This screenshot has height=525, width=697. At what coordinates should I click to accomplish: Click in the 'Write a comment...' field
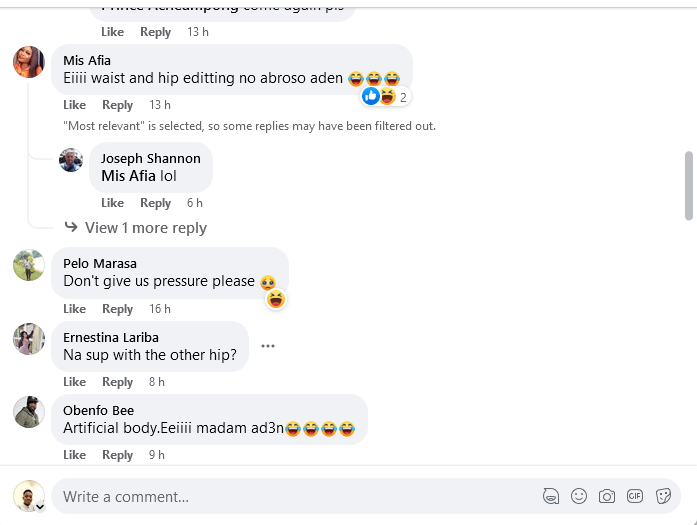290,496
